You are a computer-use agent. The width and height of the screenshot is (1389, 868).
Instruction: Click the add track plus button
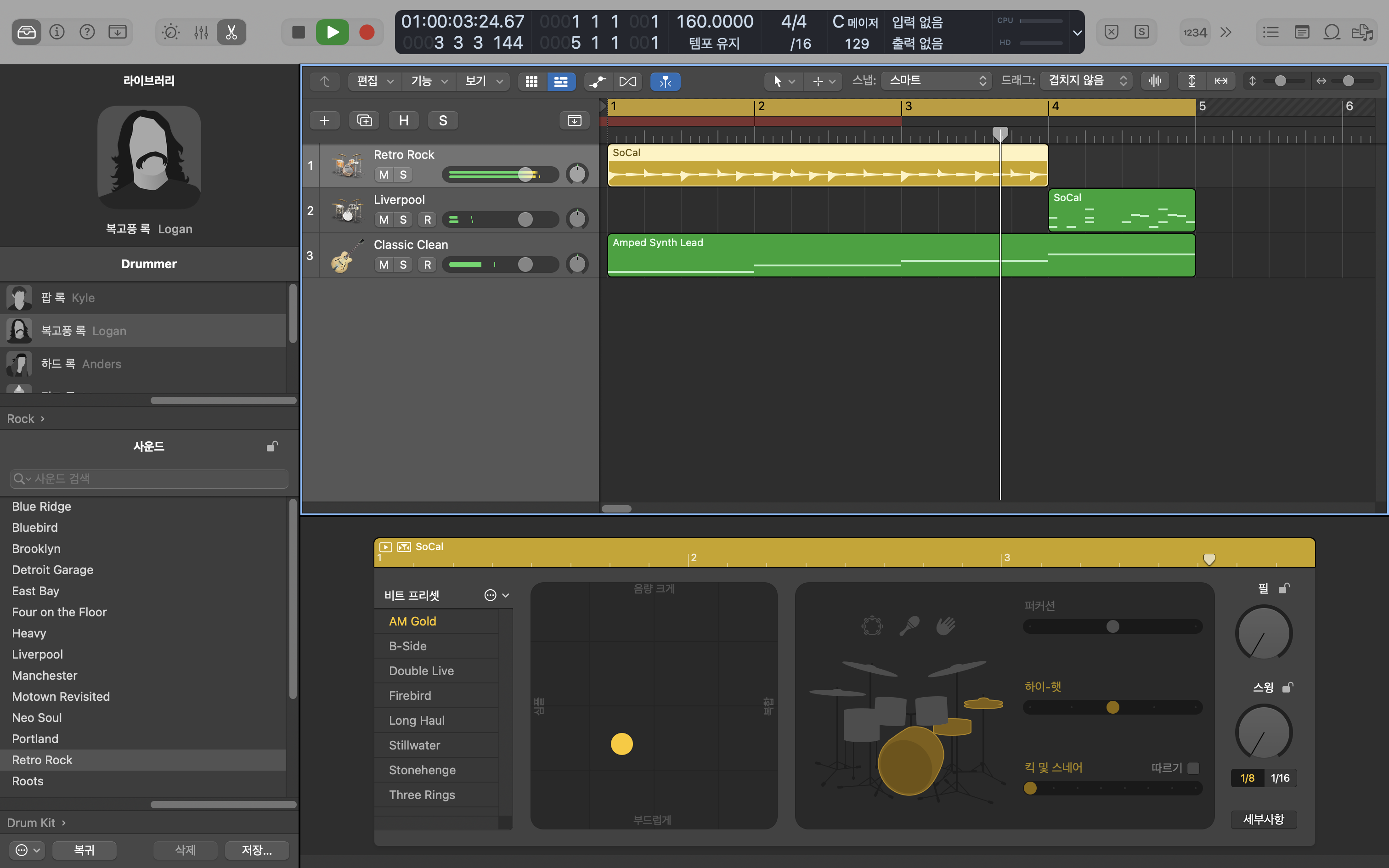click(324, 120)
